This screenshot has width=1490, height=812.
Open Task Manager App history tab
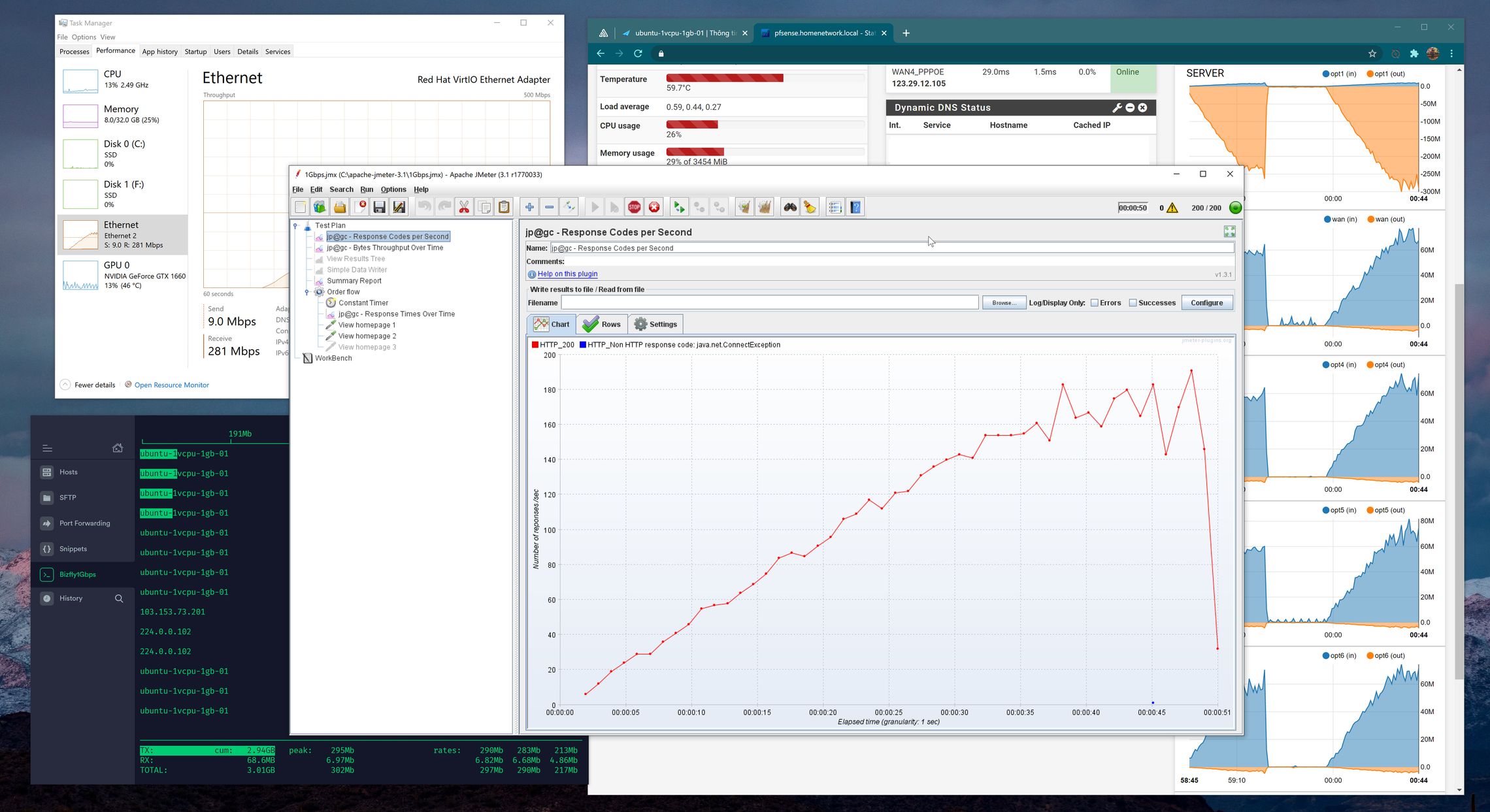click(x=160, y=52)
